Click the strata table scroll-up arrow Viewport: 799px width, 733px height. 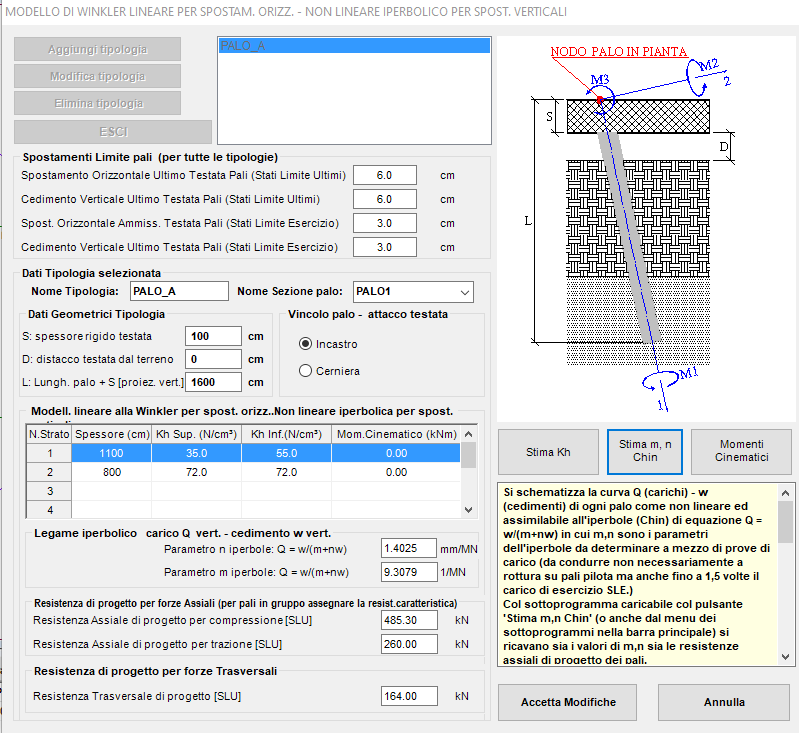(469, 434)
